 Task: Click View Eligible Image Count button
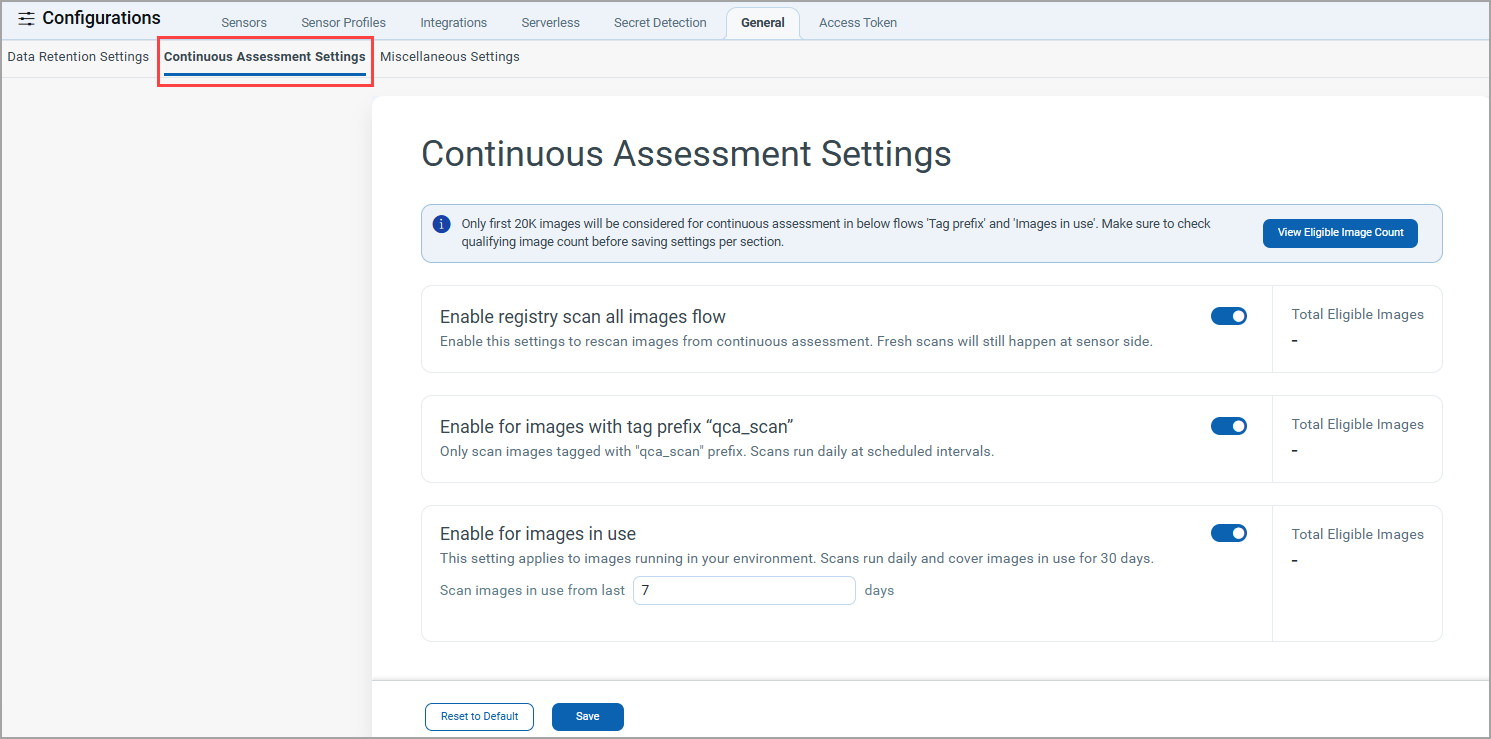click(x=1340, y=233)
